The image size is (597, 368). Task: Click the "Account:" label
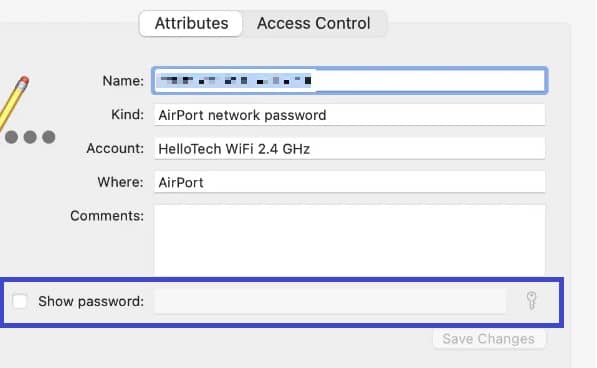[115, 148]
